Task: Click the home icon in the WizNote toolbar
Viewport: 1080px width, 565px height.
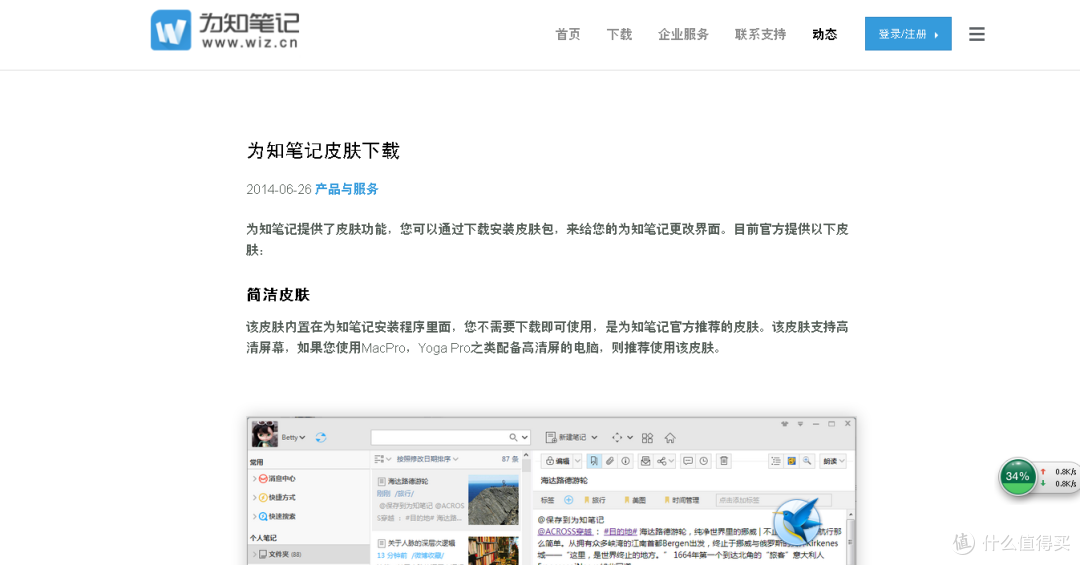Action: pyautogui.click(x=670, y=438)
